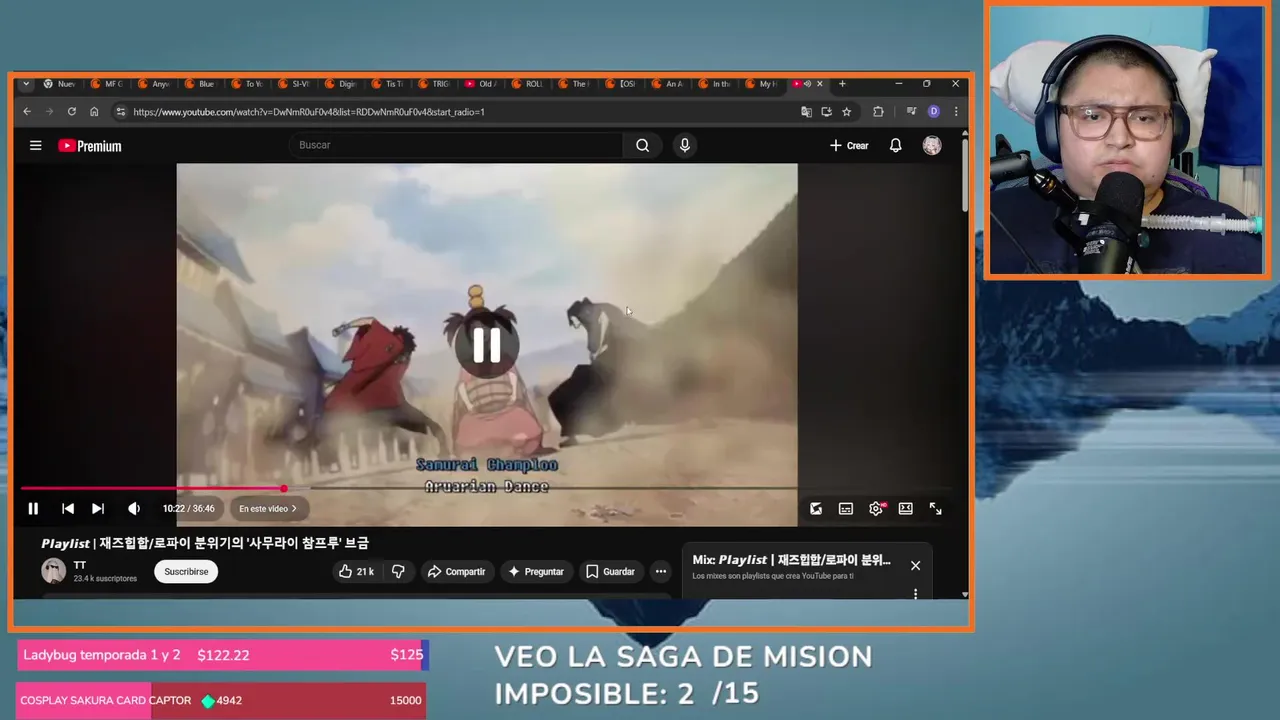The image size is (1280, 720).
Task: Toggle autoplay in the player controls
Action: [x=816, y=509]
